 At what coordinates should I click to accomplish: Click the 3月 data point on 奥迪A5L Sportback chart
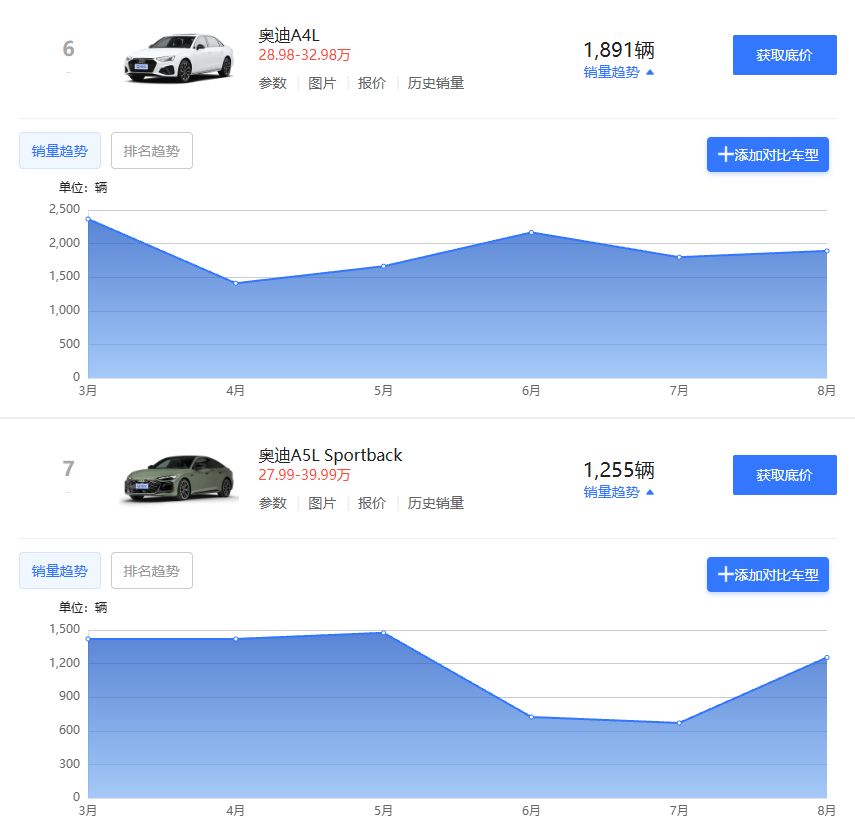(88, 639)
